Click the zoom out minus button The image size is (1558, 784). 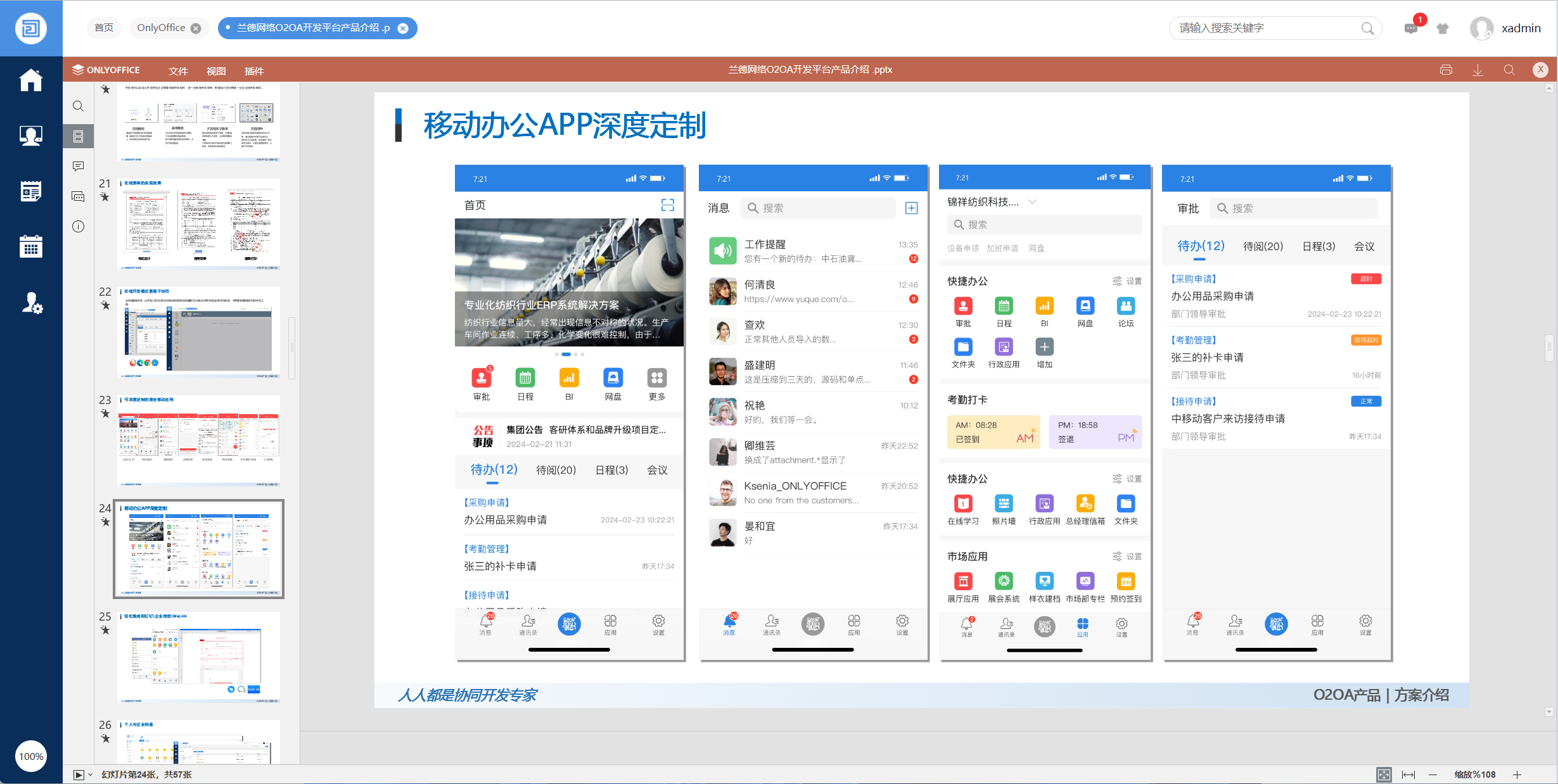coord(1433,775)
